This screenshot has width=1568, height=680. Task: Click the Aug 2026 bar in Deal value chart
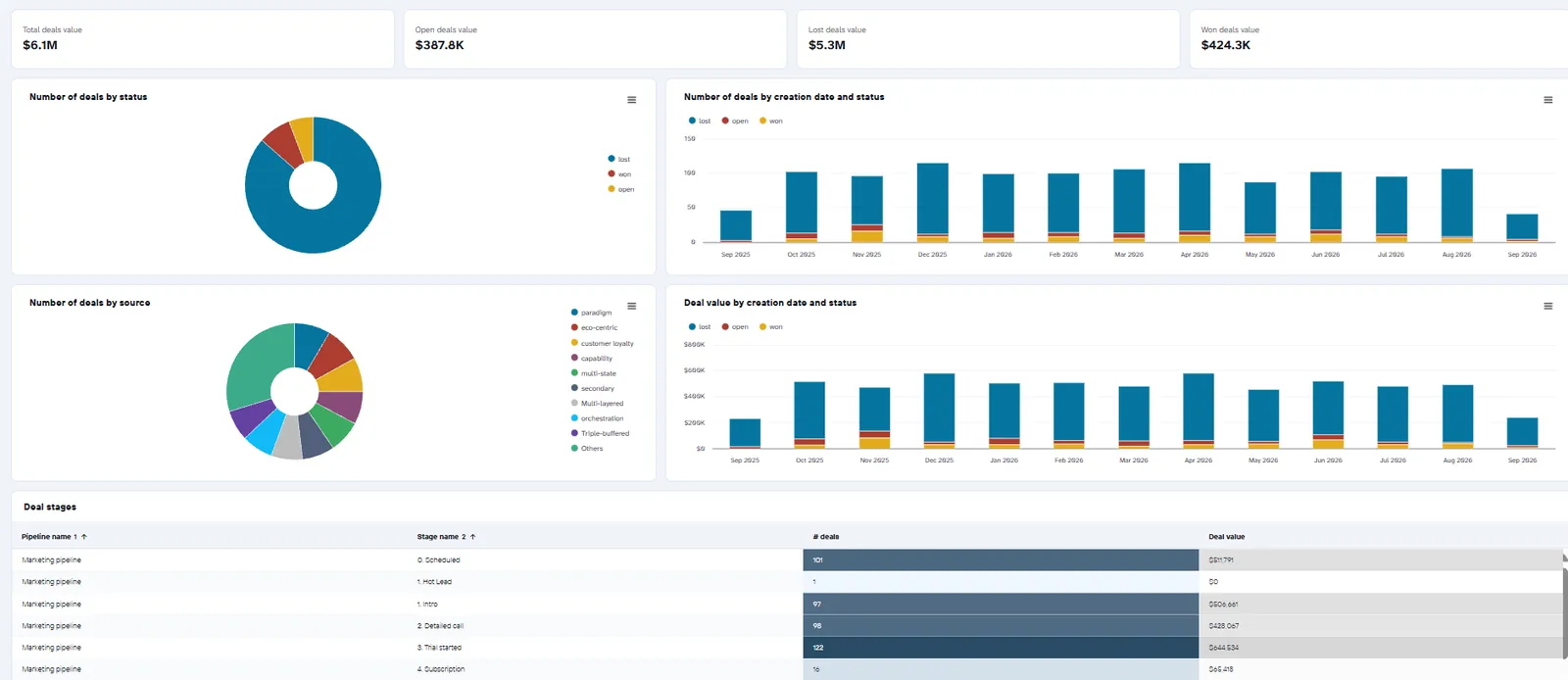tap(1457, 416)
